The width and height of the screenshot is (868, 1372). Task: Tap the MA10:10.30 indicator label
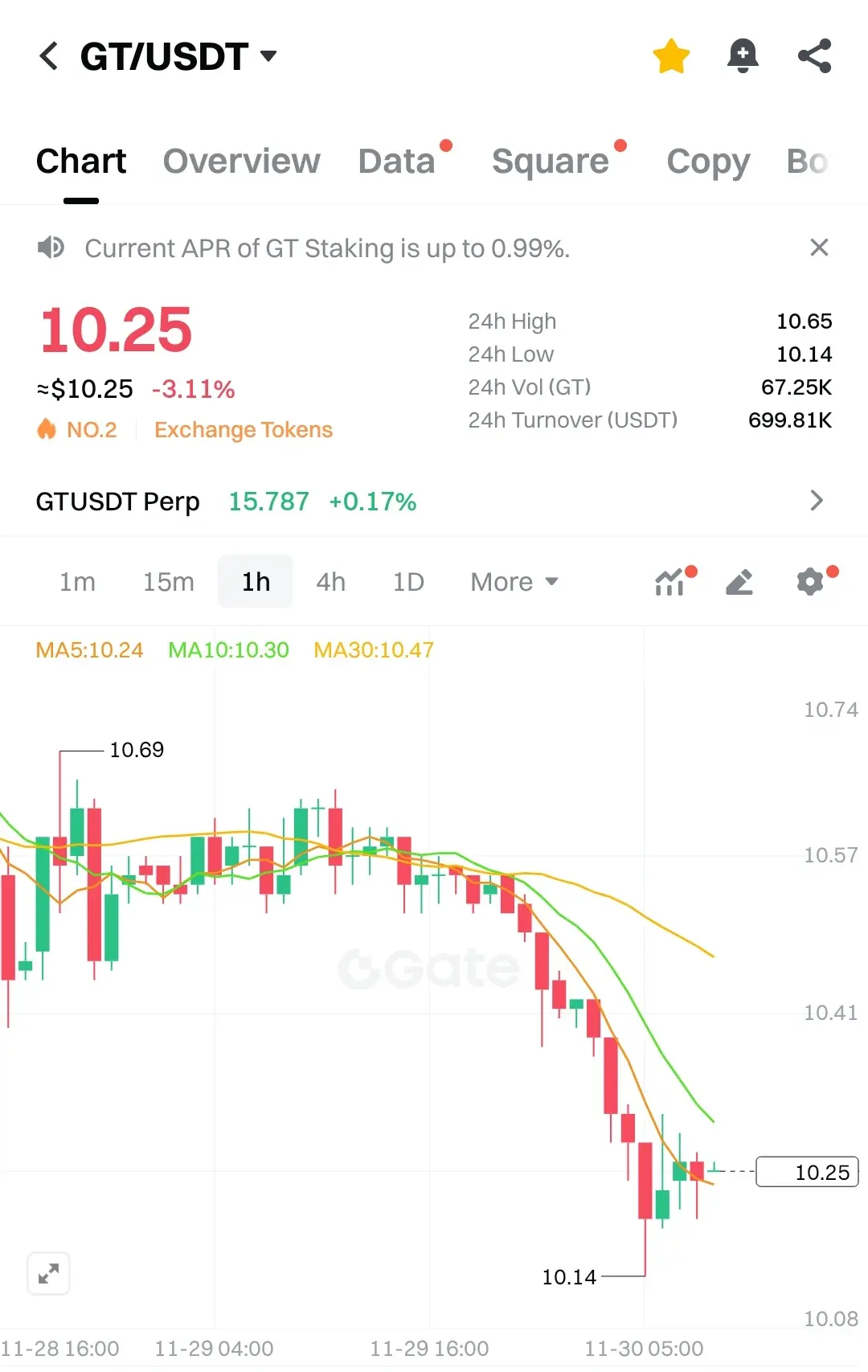pyautogui.click(x=228, y=649)
